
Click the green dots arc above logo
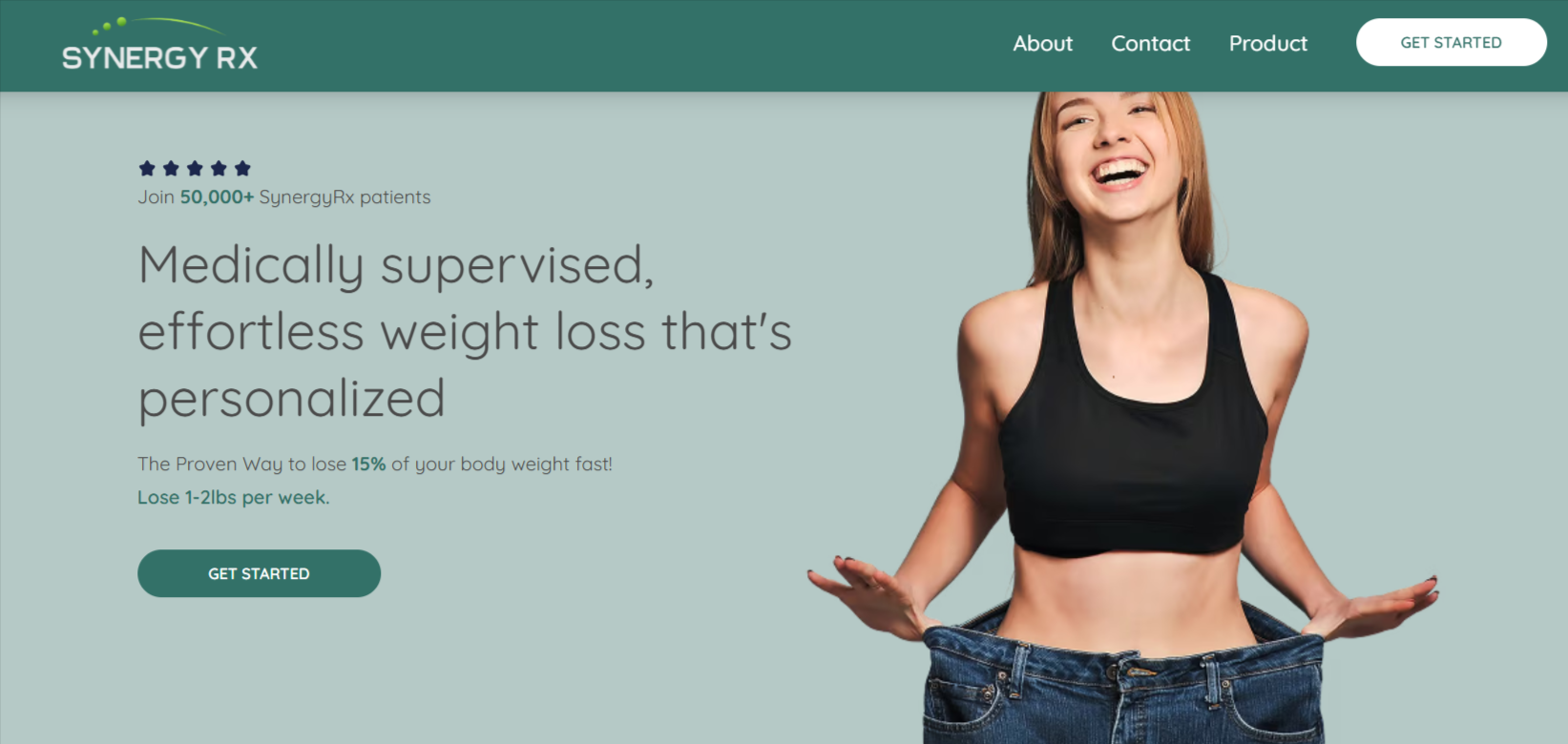coord(157,25)
